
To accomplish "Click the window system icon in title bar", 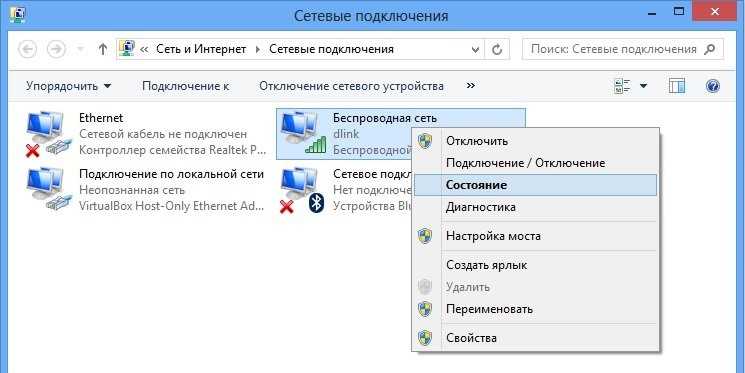I will click(x=17, y=14).
